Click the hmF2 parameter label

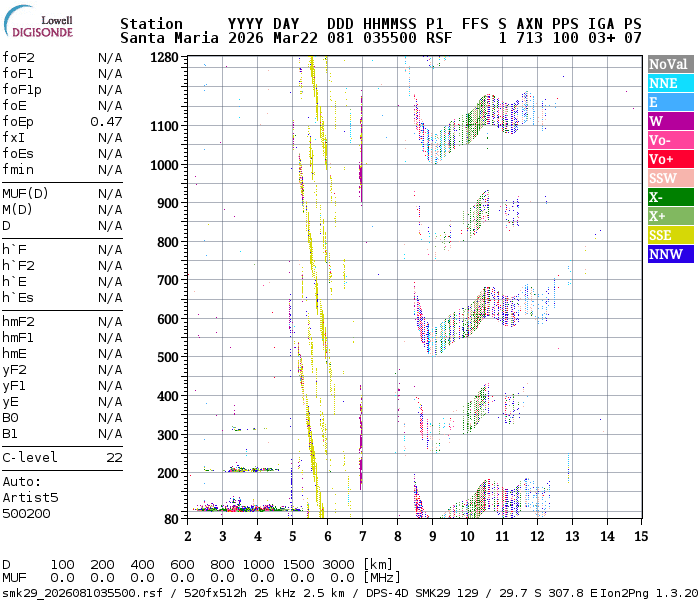pyautogui.click(x=18, y=321)
